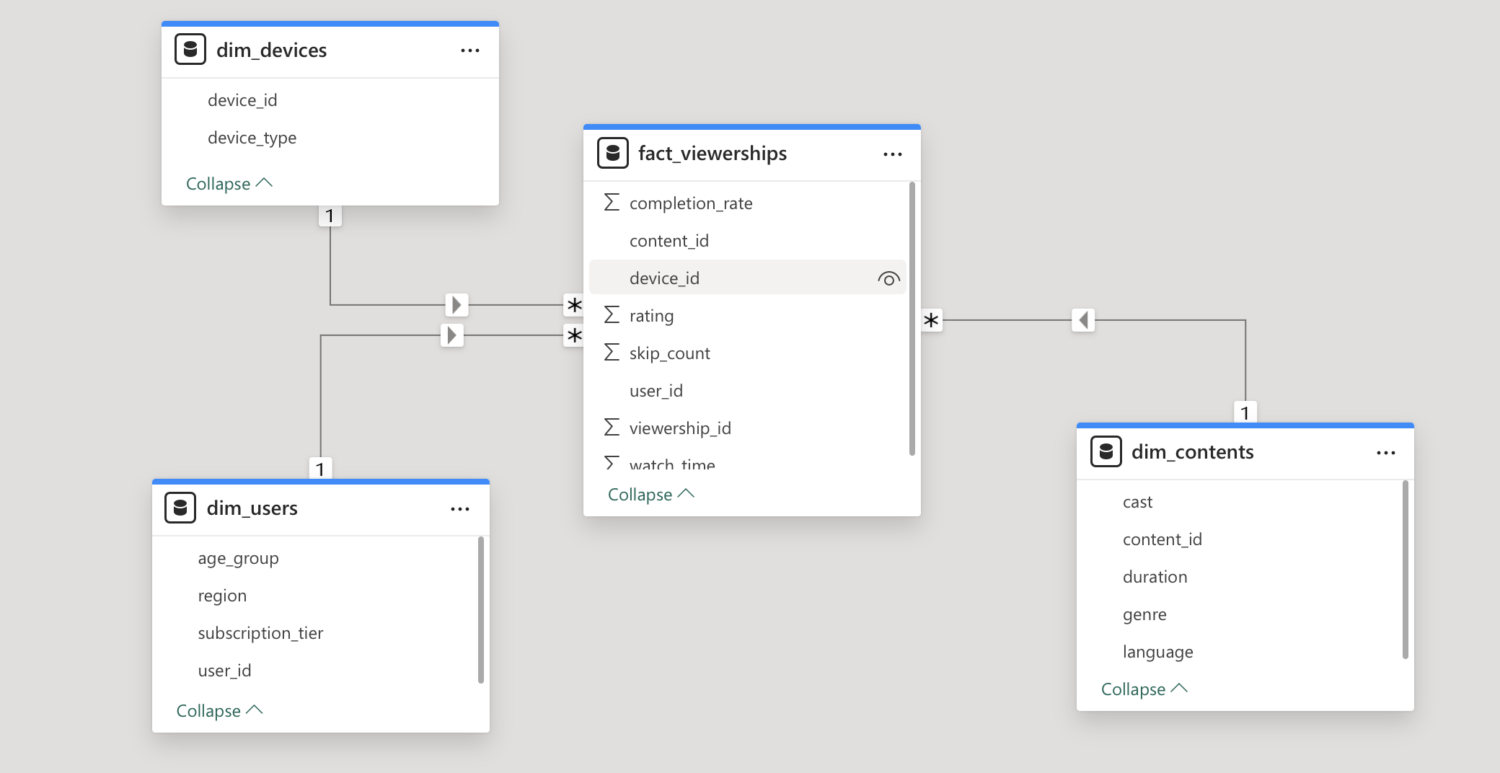This screenshot has height=773, width=1500.
Task: Click the database icon on dim_users header
Action: coord(180,507)
